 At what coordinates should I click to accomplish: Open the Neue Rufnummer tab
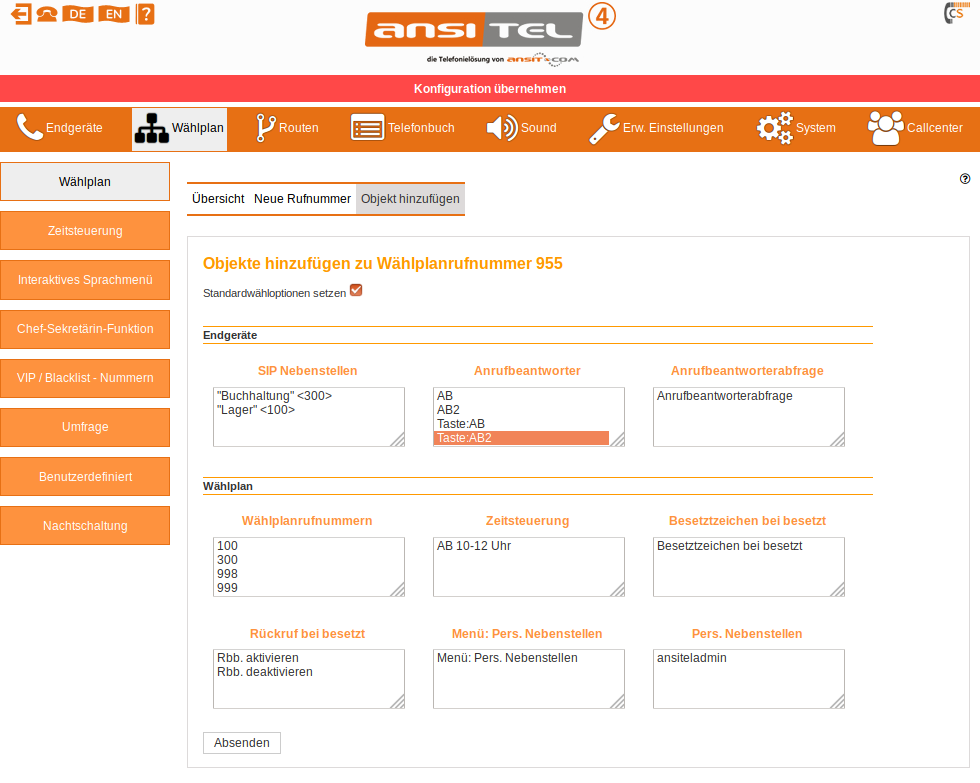pos(302,199)
